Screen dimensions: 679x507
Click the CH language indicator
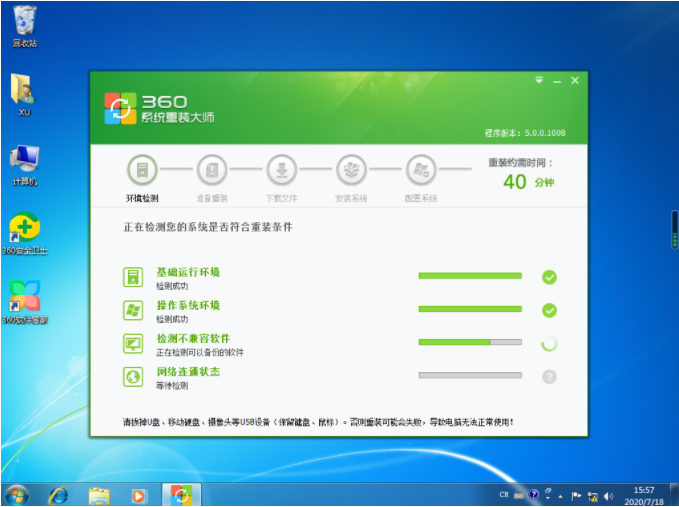(504, 494)
